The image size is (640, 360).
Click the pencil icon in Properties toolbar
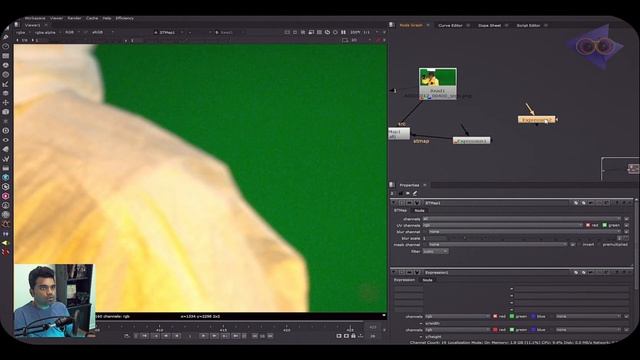click(x=415, y=193)
